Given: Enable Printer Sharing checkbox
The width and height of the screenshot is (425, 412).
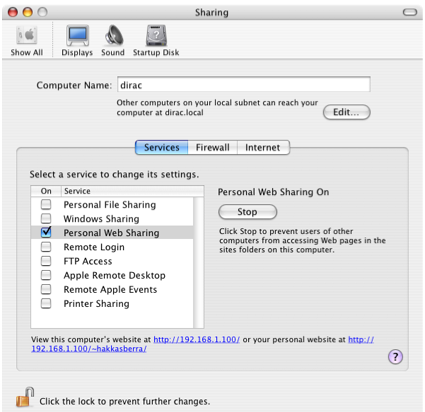Looking at the screenshot, I should pyautogui.click(x=46, y=303).
